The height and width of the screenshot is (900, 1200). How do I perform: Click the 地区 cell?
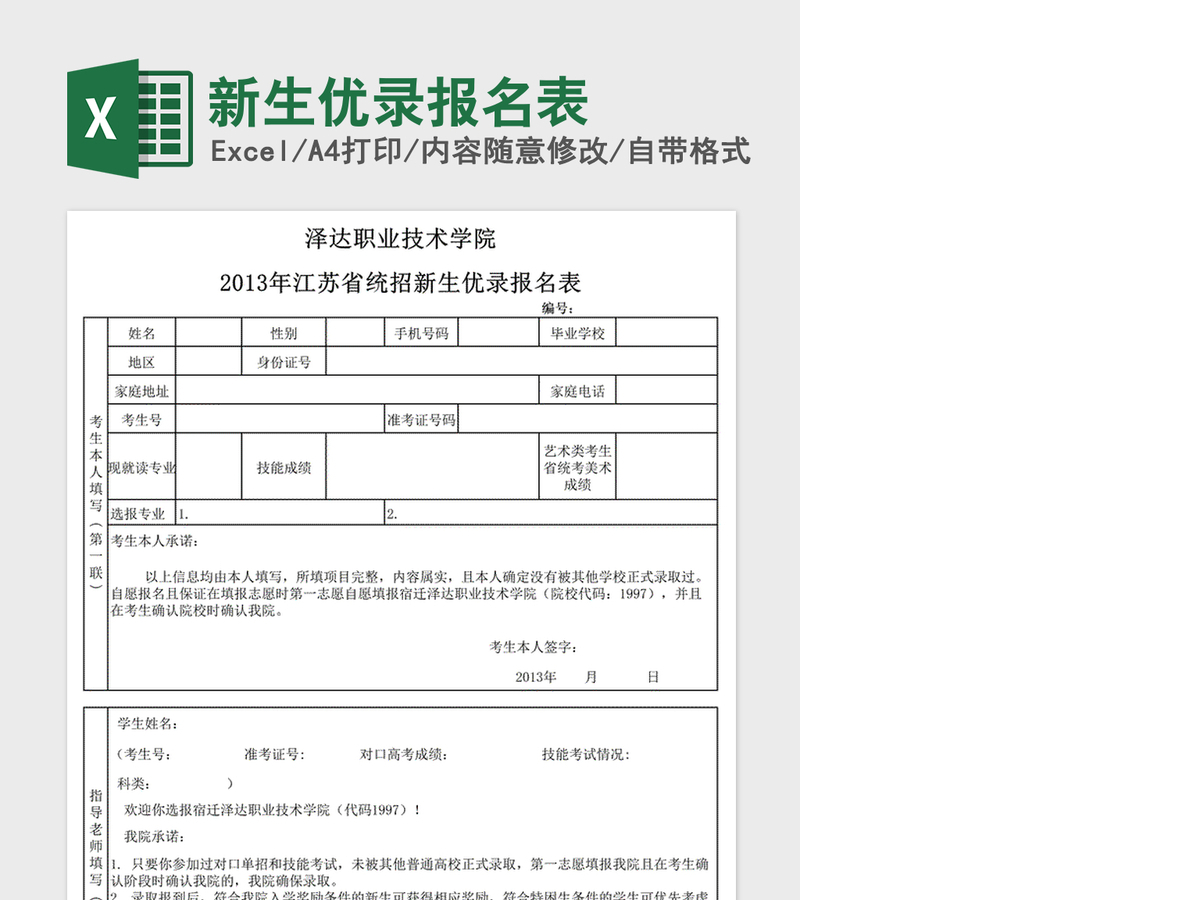[x=142, y=362]
